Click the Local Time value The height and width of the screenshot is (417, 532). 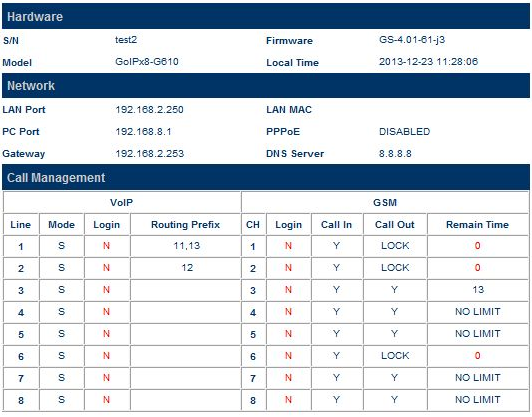click(x=428, y=62)
